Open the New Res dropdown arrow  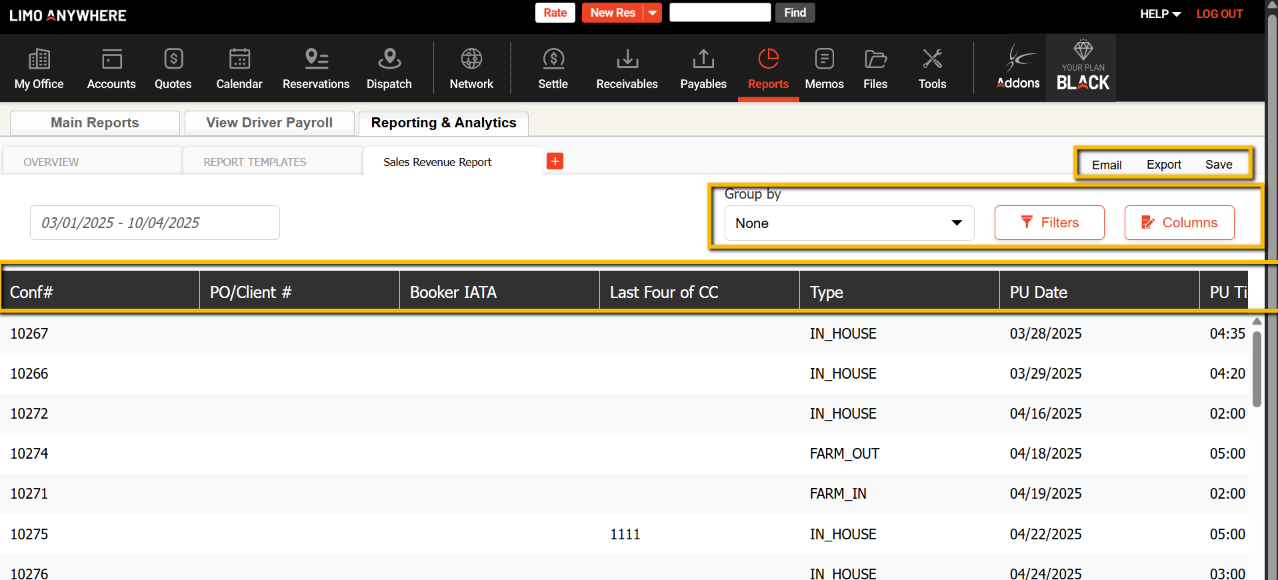tap(652, 13)
